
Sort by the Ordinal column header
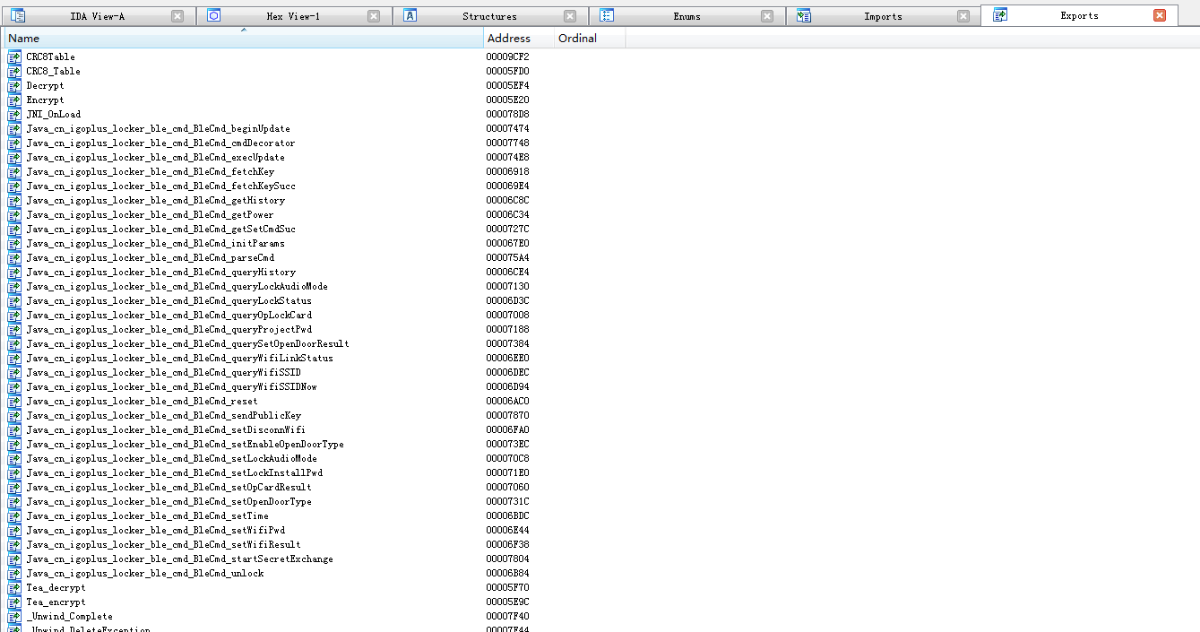[589, 38]
